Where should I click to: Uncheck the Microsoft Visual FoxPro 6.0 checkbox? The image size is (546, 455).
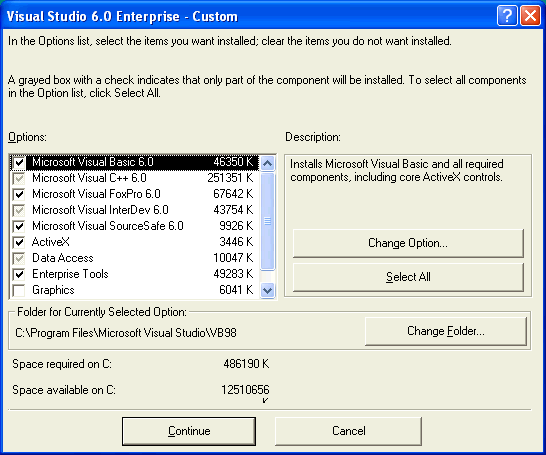click(x=19, y=194)
